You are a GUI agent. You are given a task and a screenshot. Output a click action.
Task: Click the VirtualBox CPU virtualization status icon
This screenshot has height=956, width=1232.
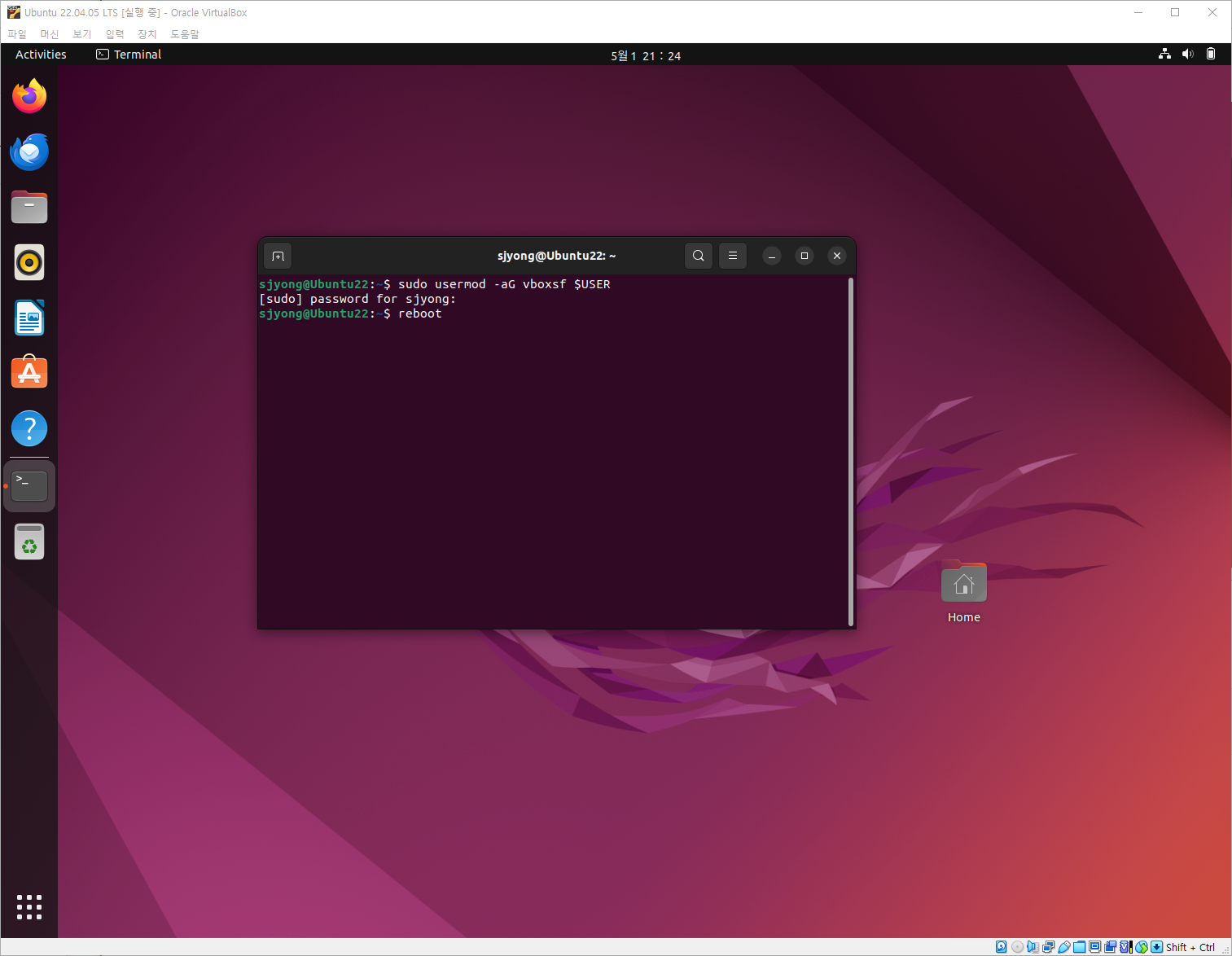point(1125,947)
